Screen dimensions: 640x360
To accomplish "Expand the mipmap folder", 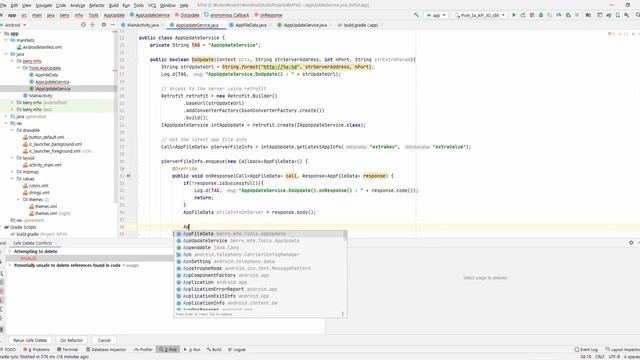I will click(12, 172).
